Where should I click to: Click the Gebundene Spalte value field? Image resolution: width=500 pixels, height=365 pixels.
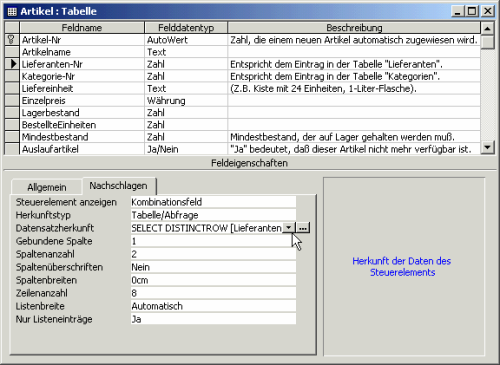213,241
